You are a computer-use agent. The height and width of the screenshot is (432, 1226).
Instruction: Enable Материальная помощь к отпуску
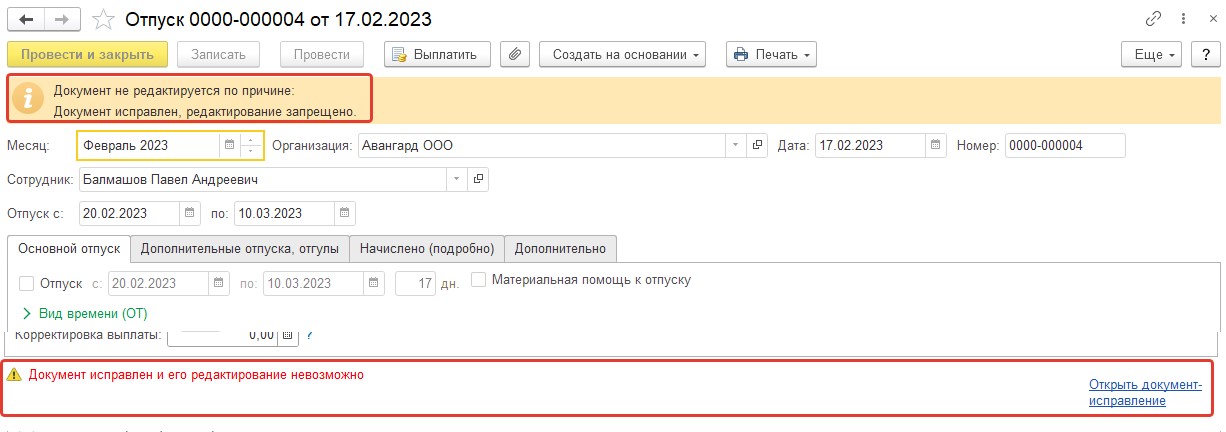pyautogui.click(x=479, y=280)
